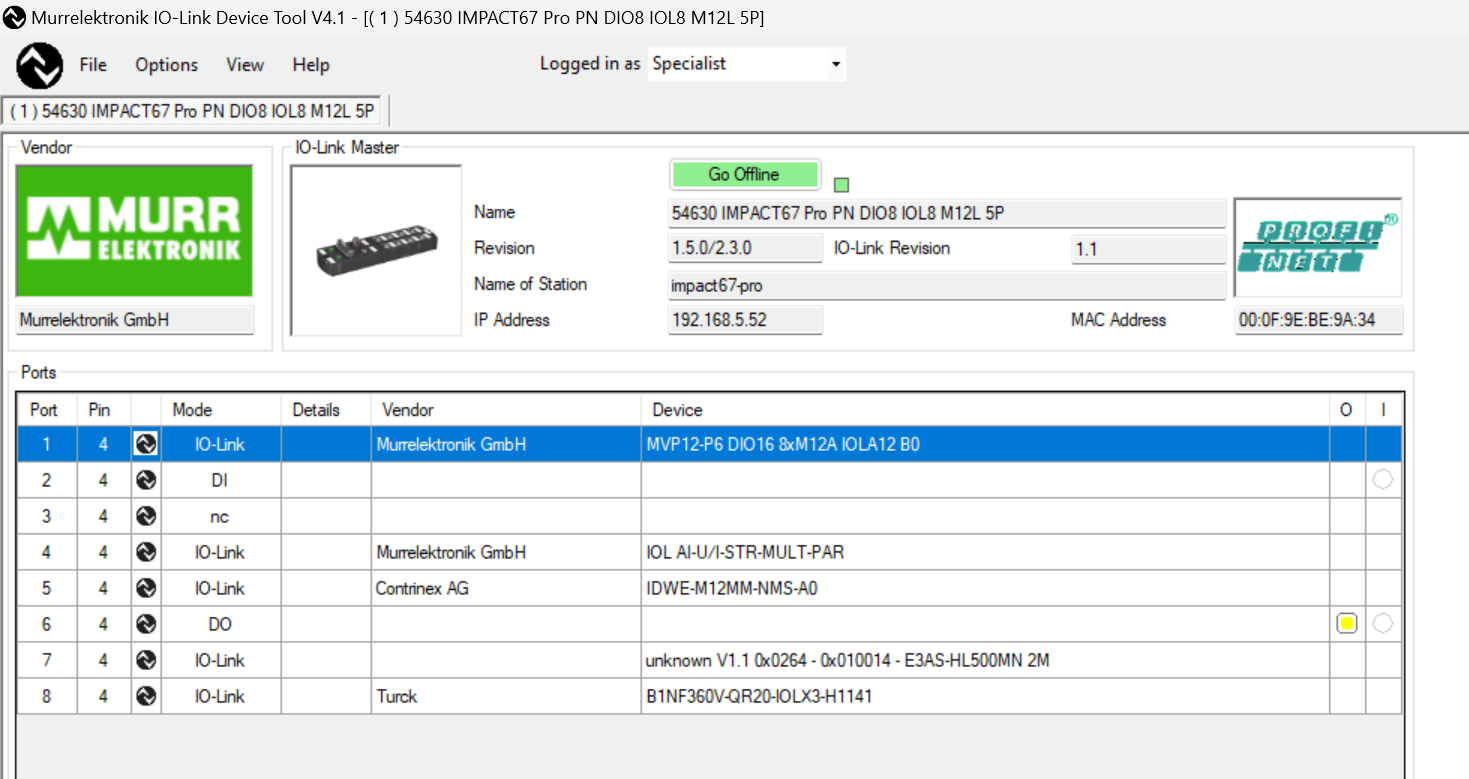Open the File menu

coord(93,65)
